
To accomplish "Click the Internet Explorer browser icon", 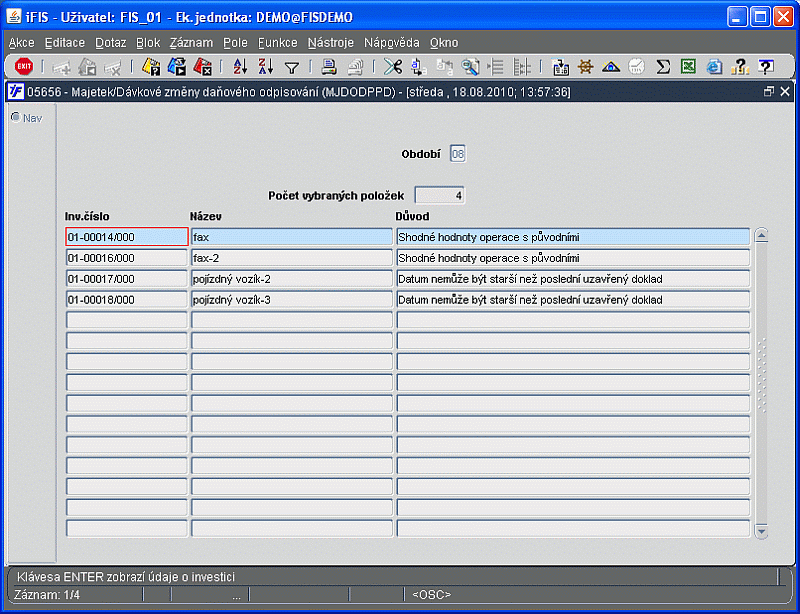I will (714, 66).
